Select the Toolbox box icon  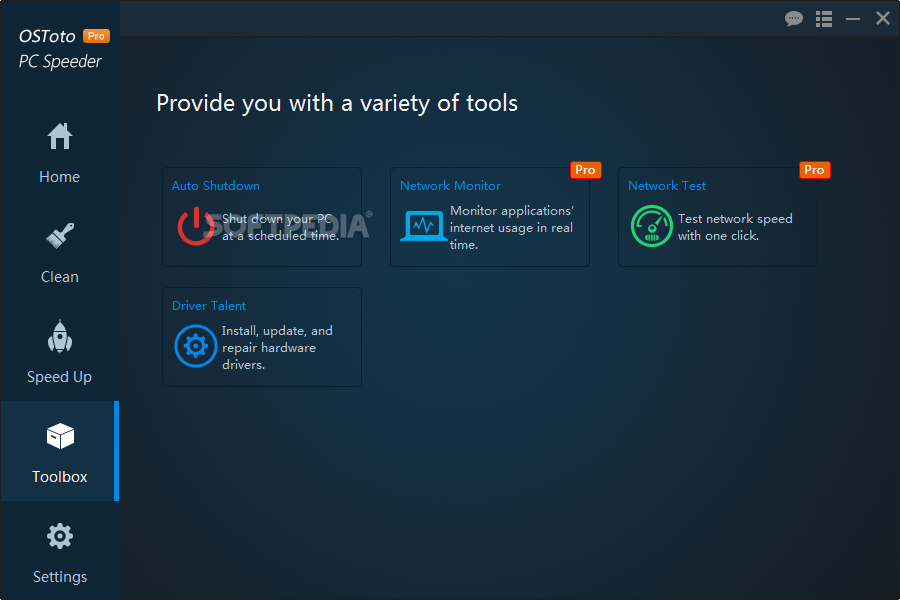click(x=60, y=436)
